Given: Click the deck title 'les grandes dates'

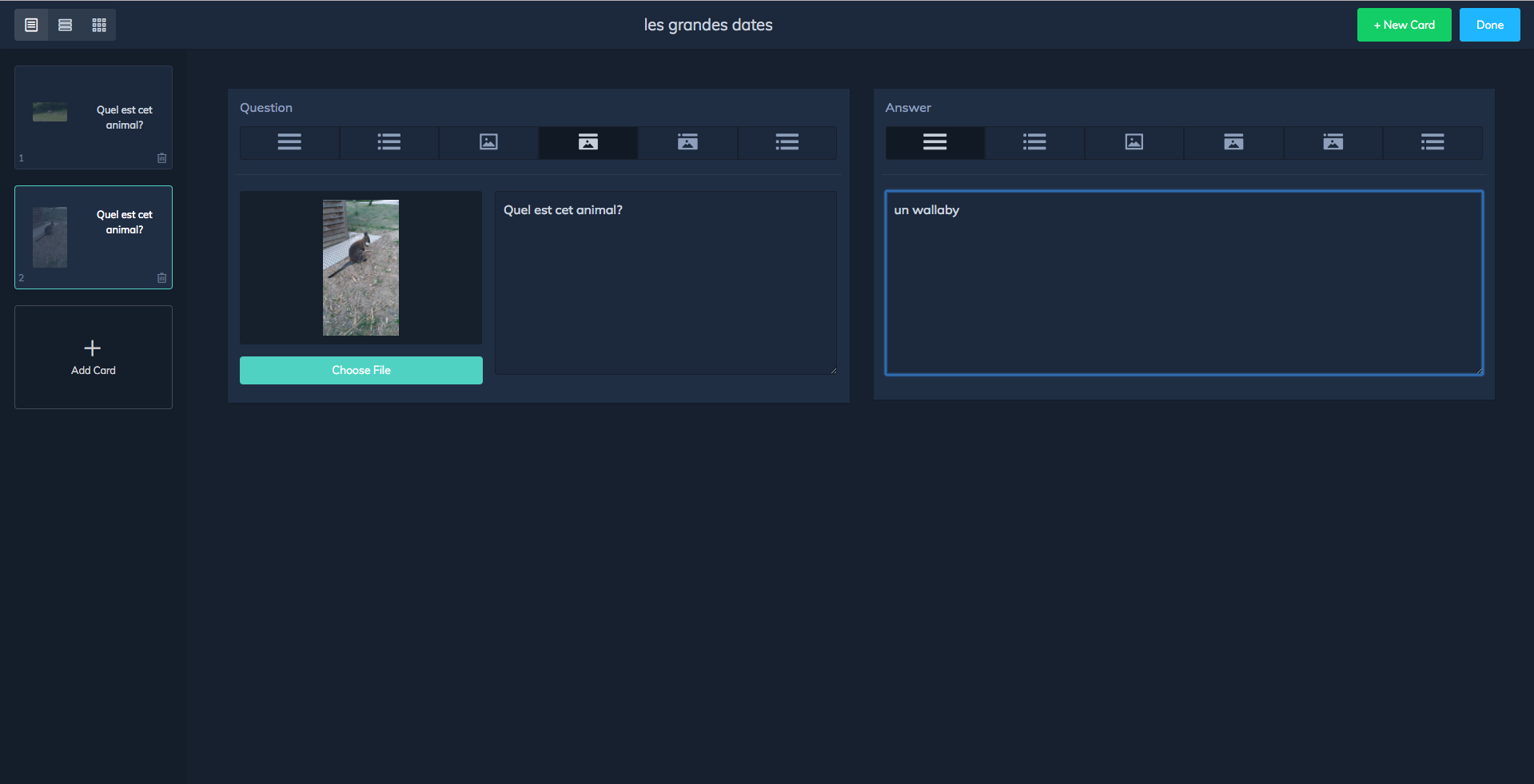Looking at the screenshot, I should point(708,25).
